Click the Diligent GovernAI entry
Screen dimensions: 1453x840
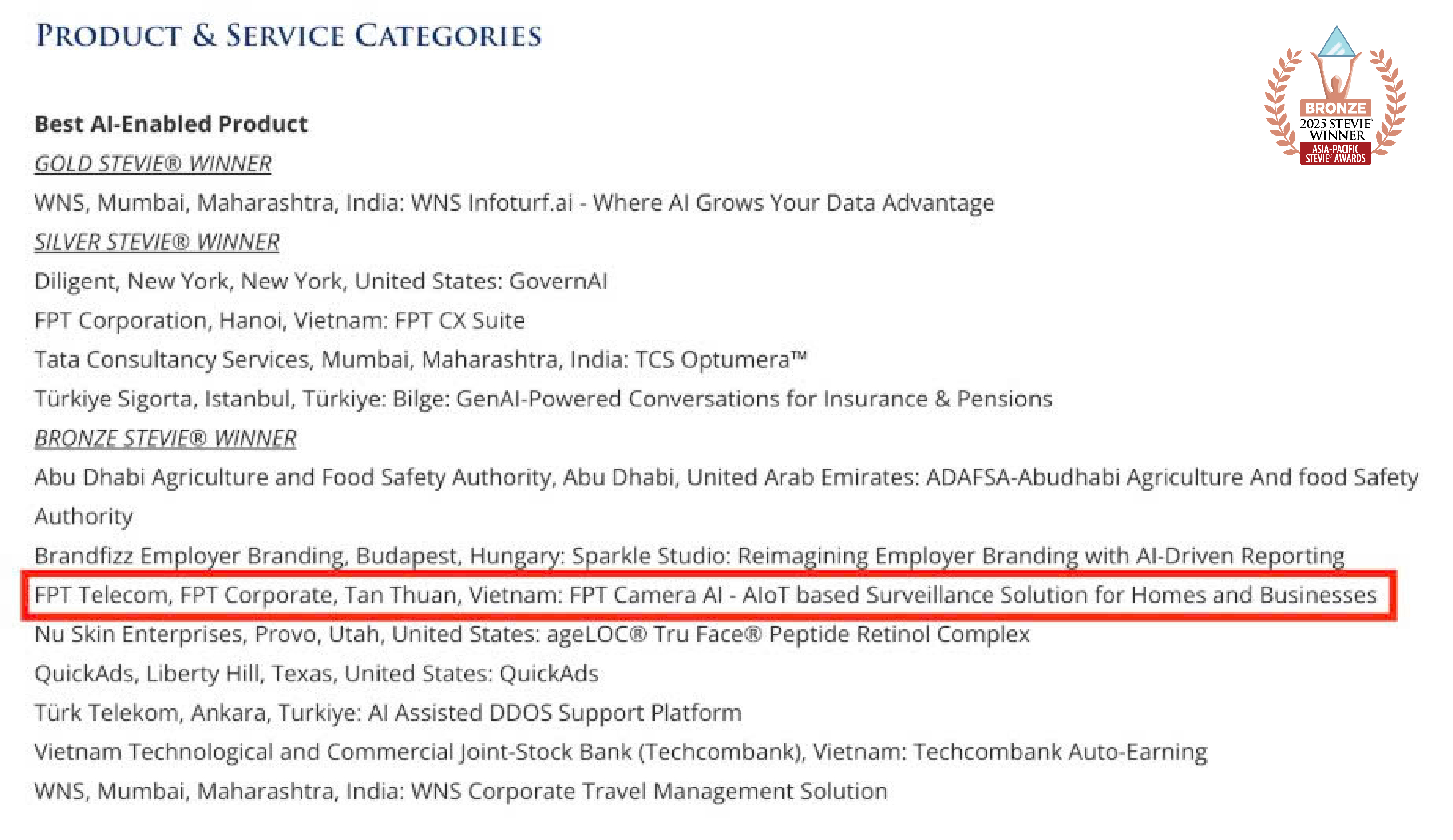tap(321, 281)
